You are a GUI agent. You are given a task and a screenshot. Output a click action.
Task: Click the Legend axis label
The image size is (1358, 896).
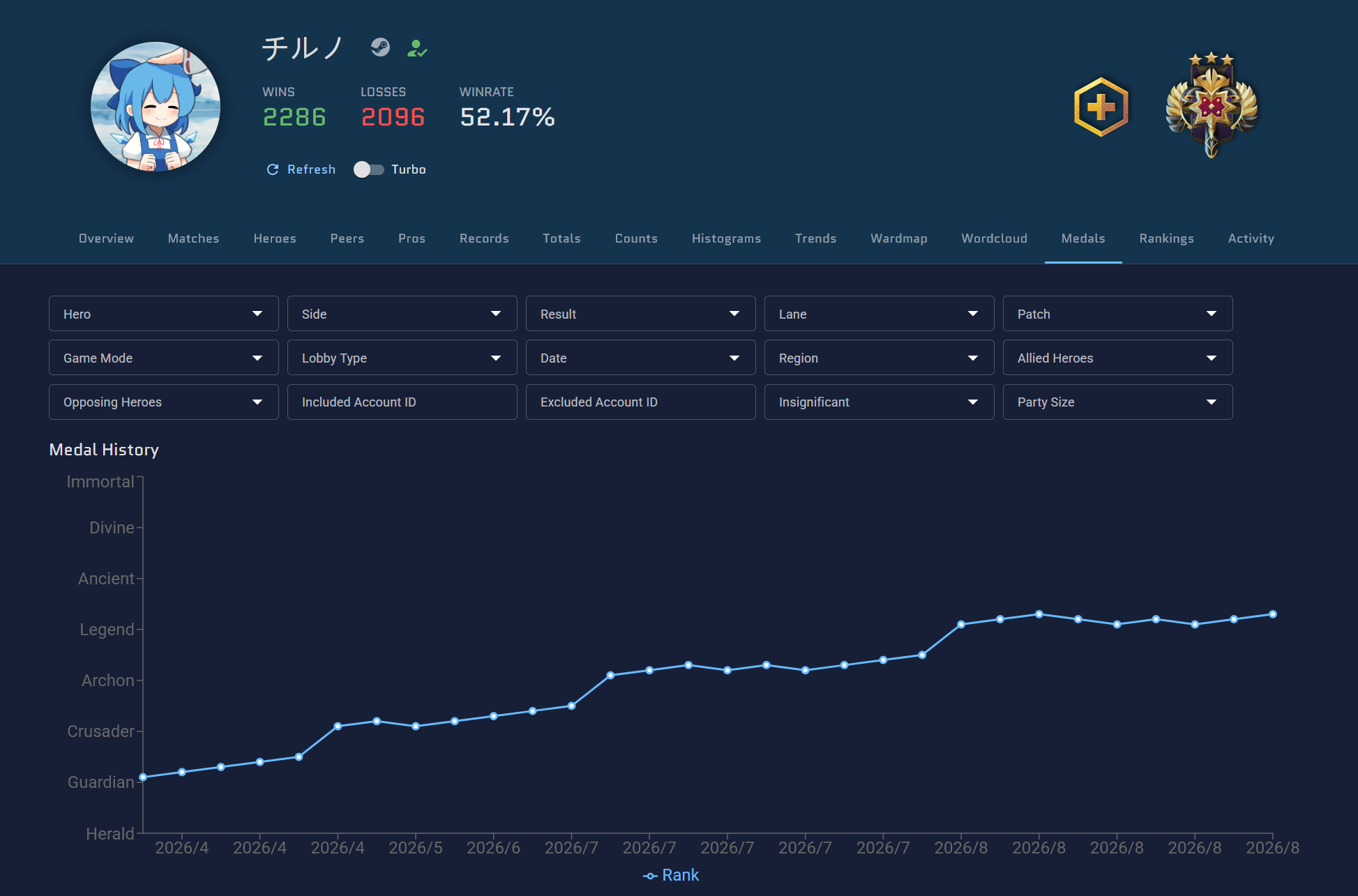tap(107, 630)
